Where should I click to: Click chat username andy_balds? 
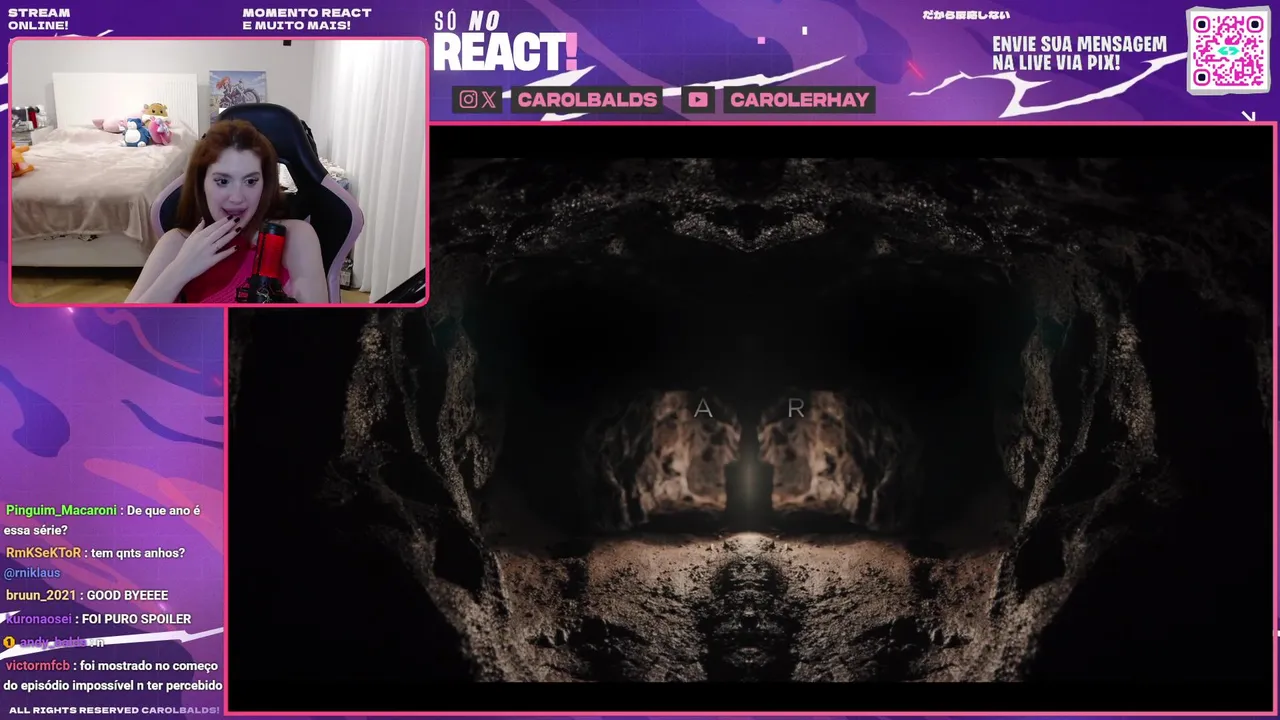[x=52, y=642]
